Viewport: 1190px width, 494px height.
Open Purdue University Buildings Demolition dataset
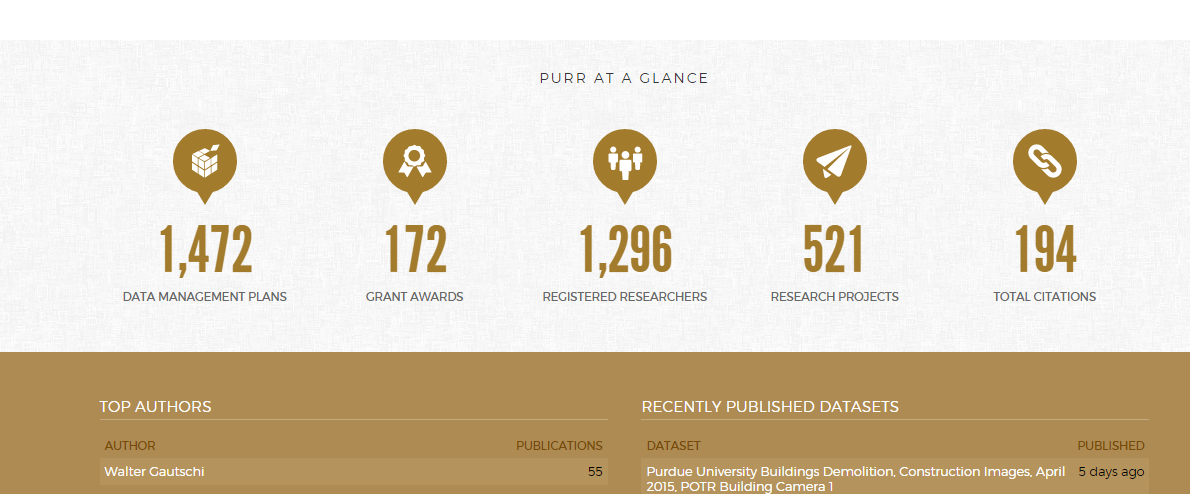(x=856, y=479)
